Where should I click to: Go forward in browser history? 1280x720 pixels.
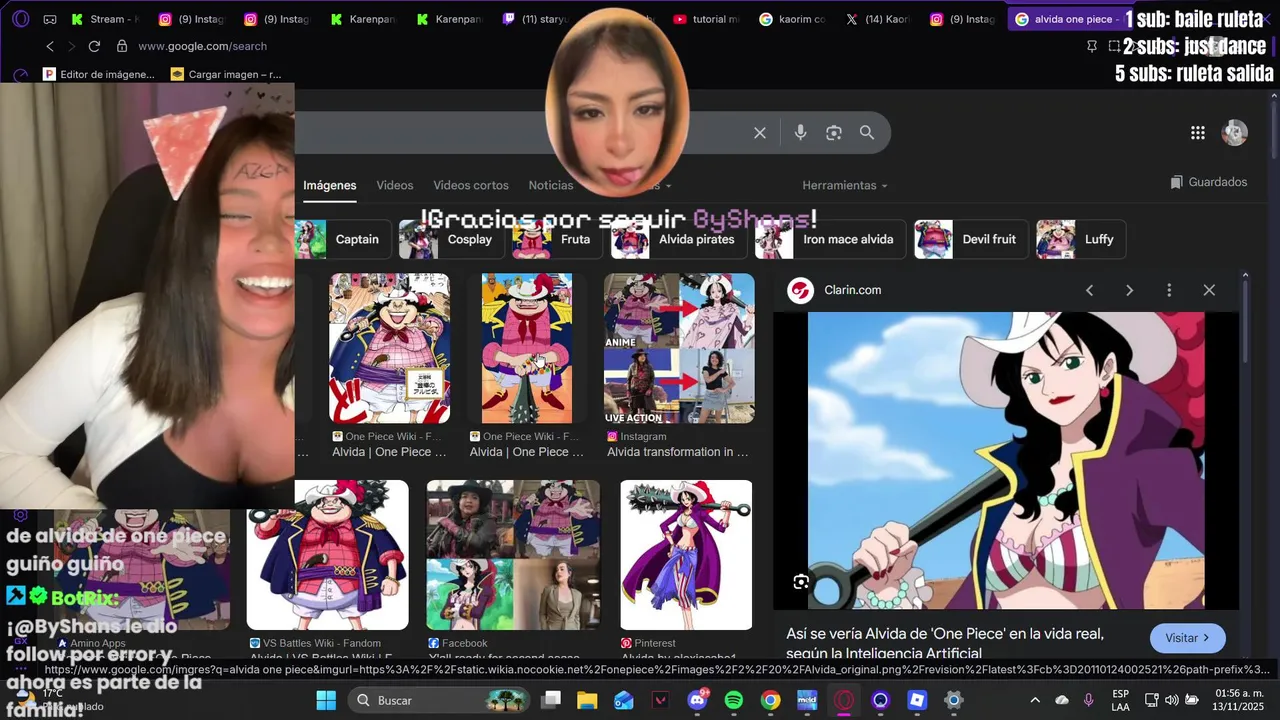point(71,46)
